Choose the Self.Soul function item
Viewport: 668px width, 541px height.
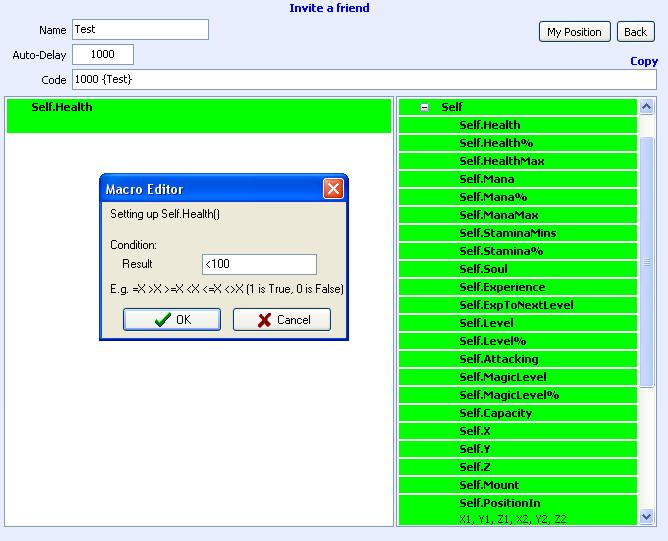tap(483, 269)
